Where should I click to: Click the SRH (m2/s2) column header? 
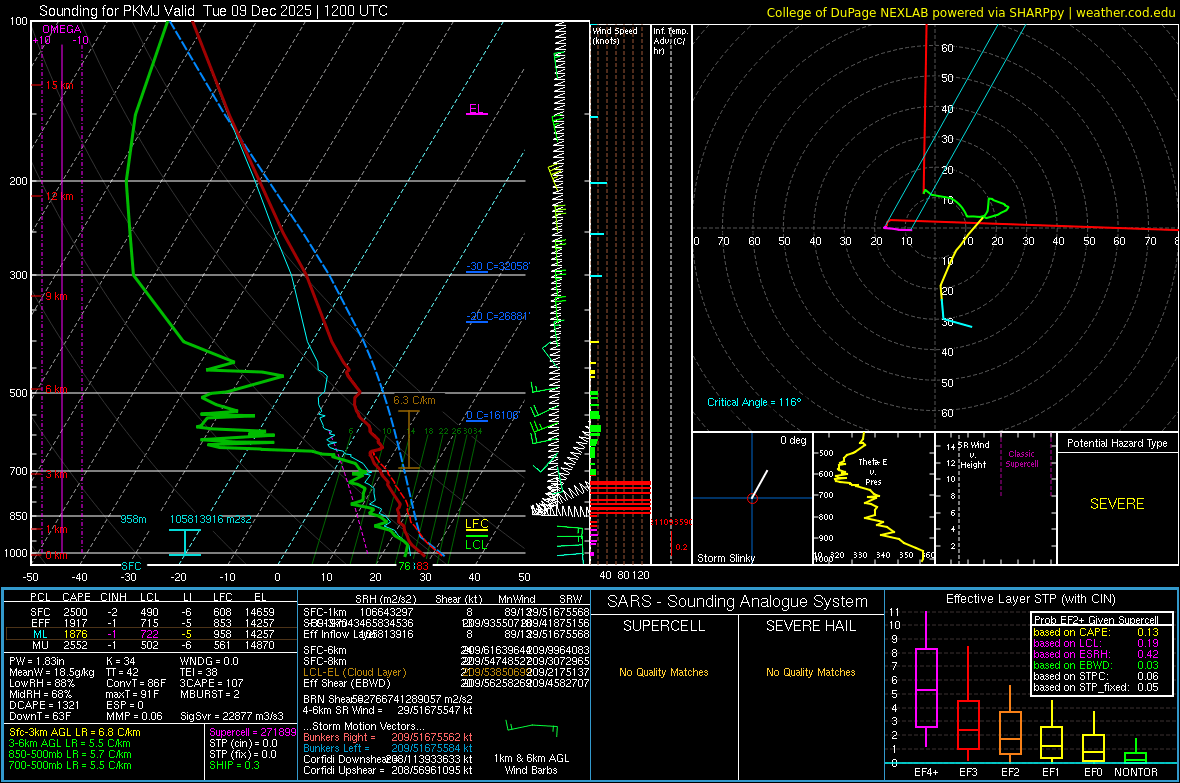pos(385,599)
